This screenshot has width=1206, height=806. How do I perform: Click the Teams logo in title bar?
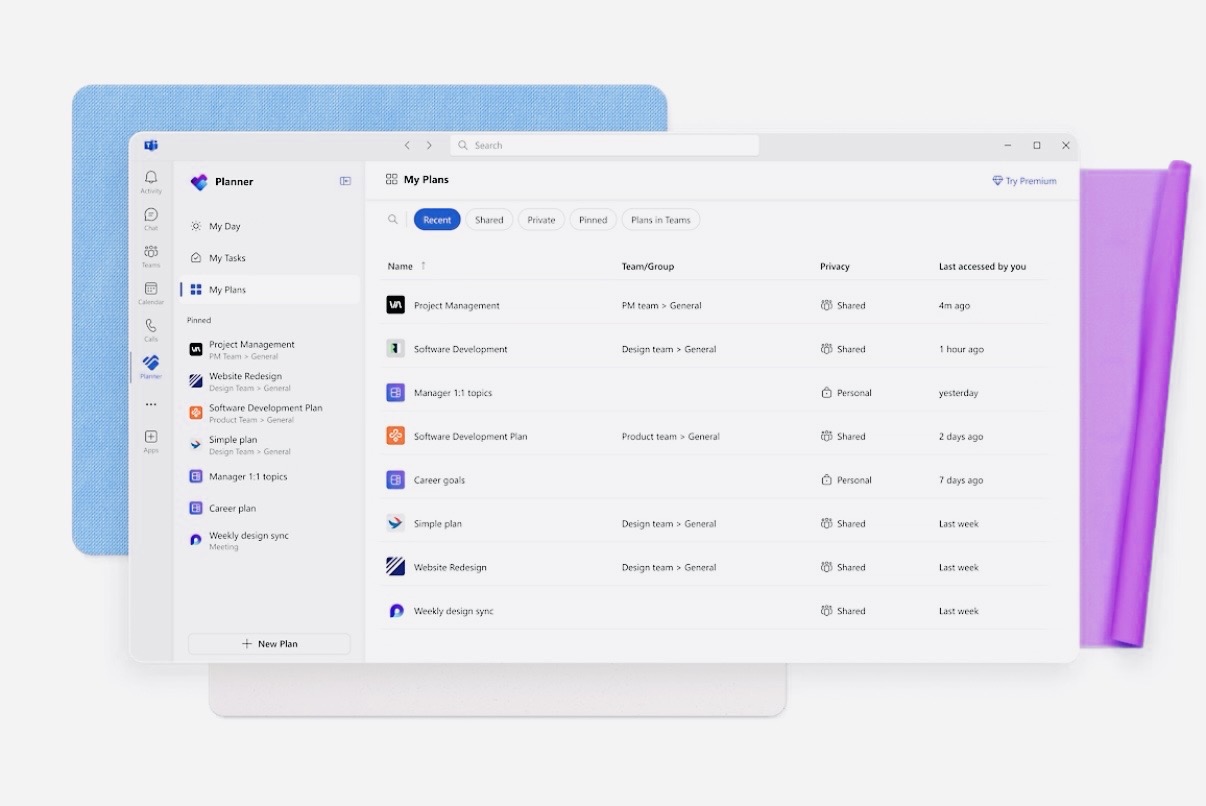tap(151, 145)
